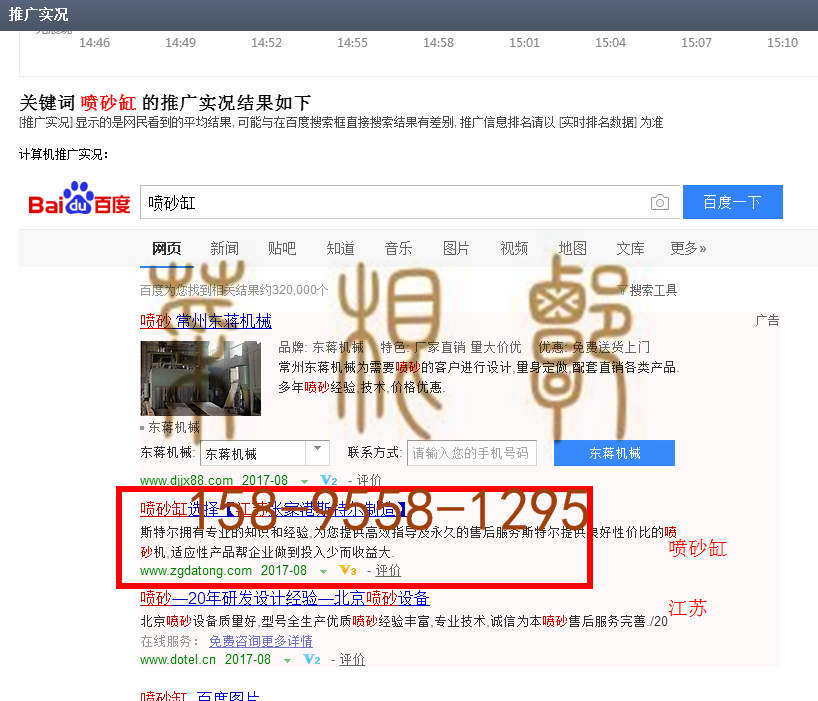Viewport: 818px width, 701px height.
Task: Open the 喷砂缸选择 斯特尔制造 result link
Action: (273, 509)
